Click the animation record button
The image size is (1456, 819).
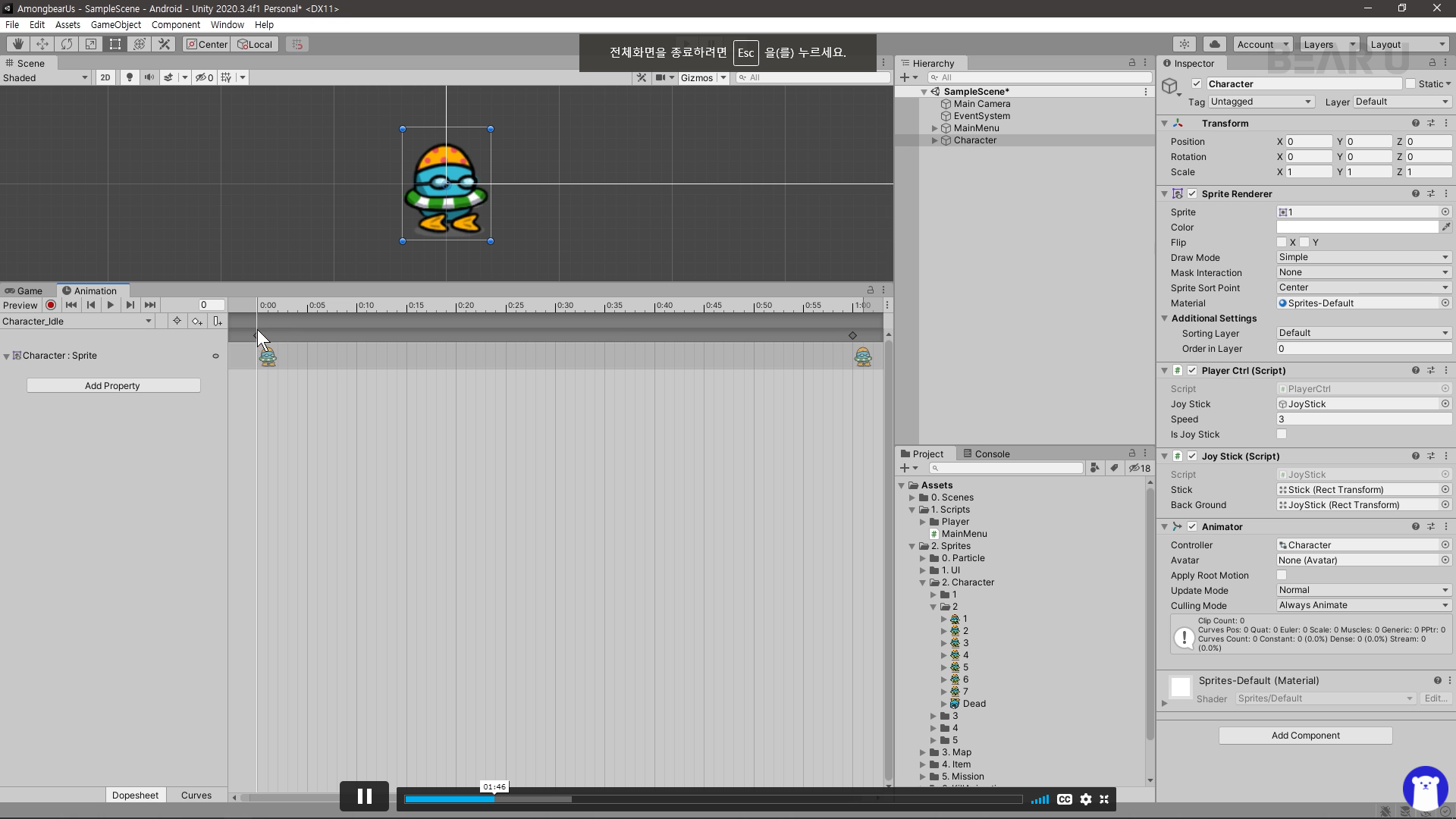[51, 305]
